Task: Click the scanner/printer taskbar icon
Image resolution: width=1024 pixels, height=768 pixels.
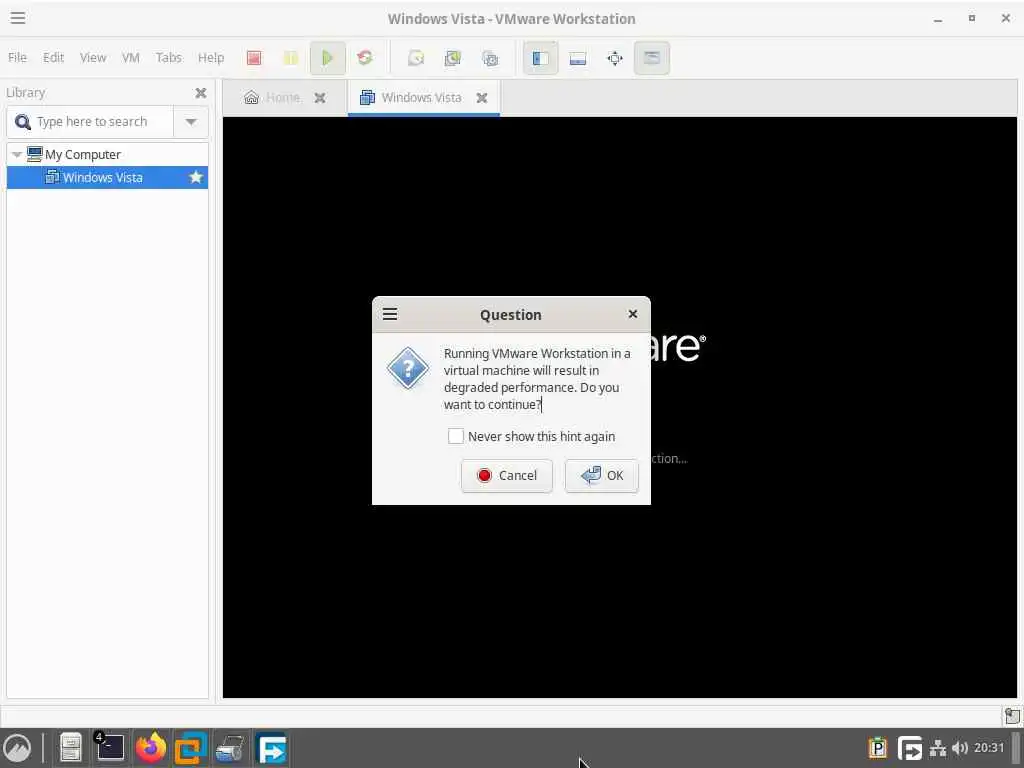Action: point(231,748)
